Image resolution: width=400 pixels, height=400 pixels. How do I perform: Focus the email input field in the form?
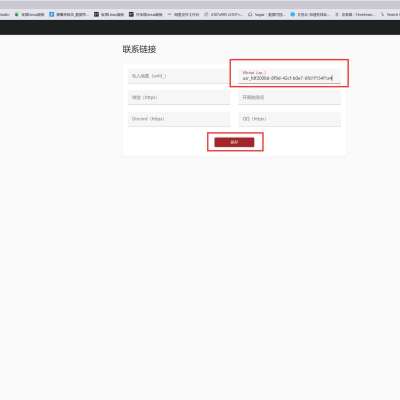(179, 76)
